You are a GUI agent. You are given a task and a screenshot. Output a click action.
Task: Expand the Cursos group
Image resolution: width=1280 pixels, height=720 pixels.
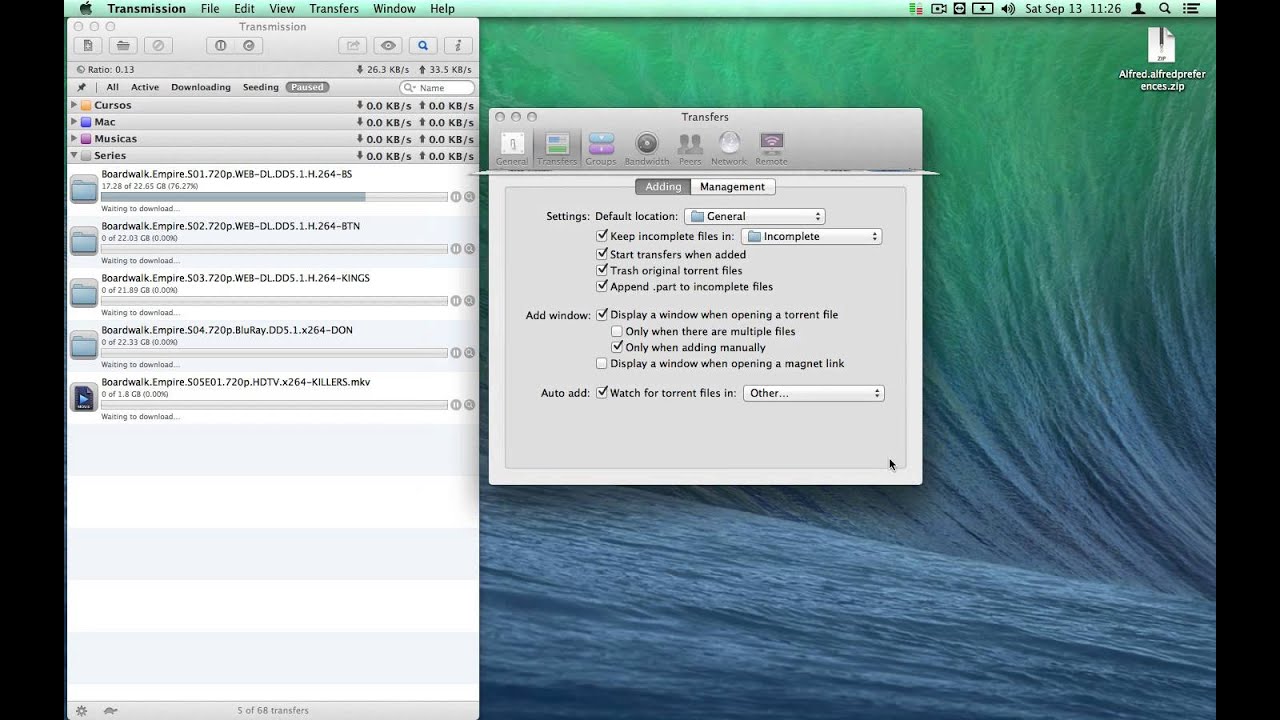point(74,105)
